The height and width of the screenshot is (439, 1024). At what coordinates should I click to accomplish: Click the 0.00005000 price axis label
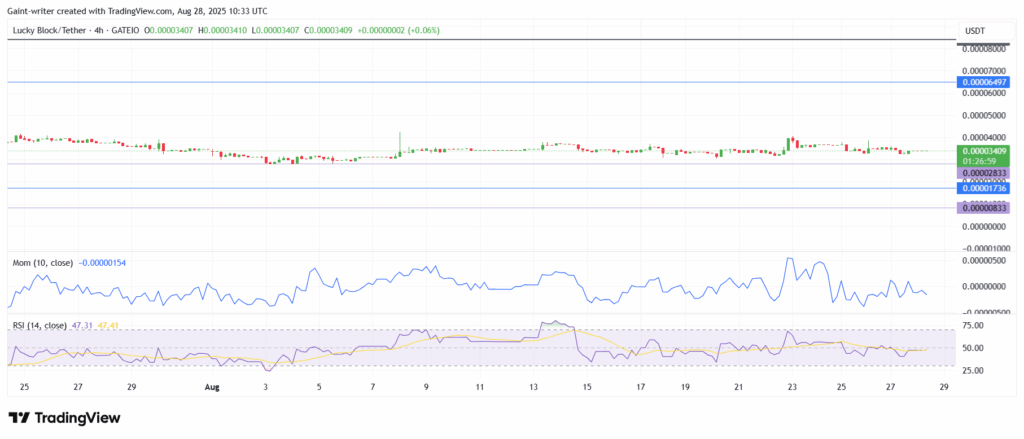tap(986, 116)
